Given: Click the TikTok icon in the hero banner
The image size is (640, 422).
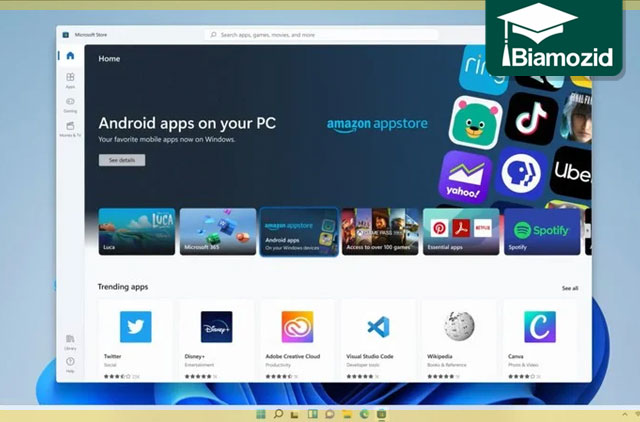Looking at the screenshot, I should click(x=531, y=119).
